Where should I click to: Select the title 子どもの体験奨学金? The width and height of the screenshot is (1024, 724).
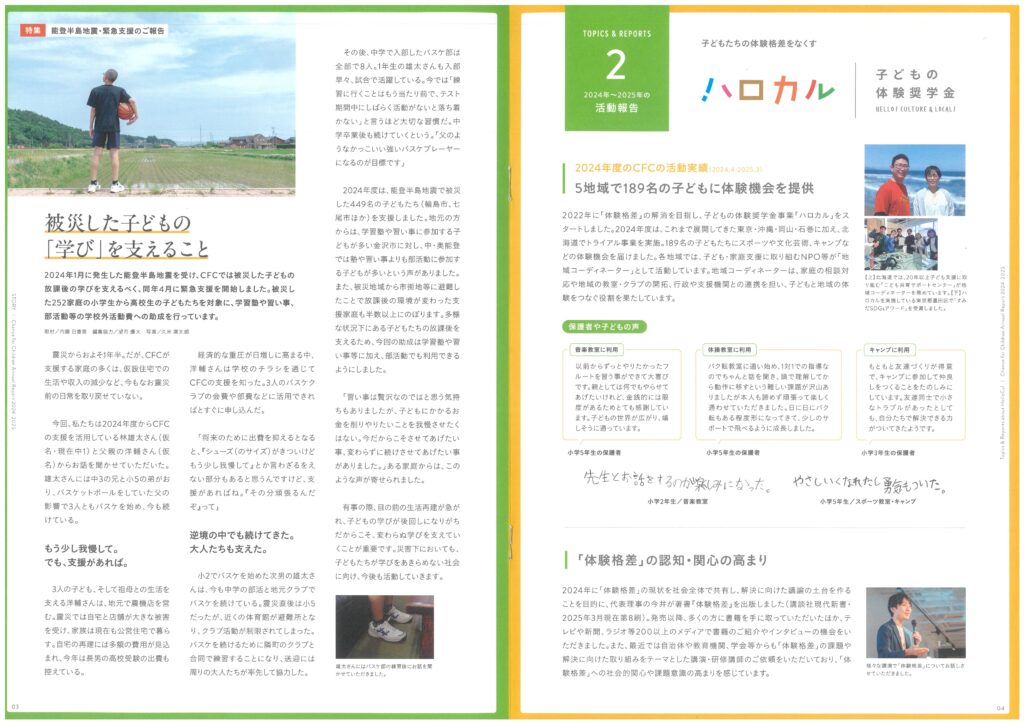pyautogui.click(x=916, y=84)
